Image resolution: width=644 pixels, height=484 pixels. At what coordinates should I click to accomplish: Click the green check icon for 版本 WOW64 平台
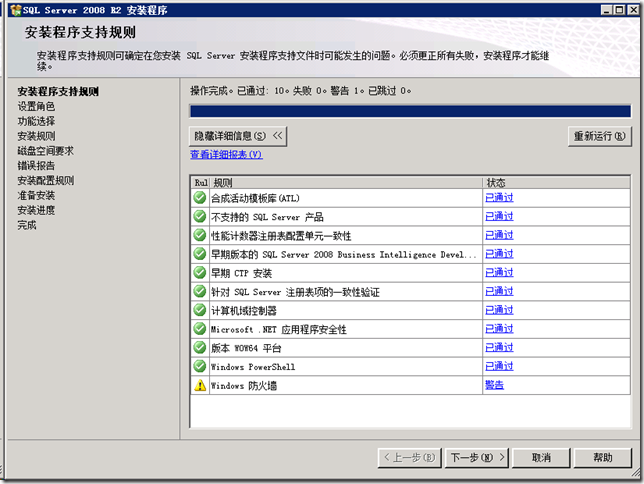coord(200,348)
